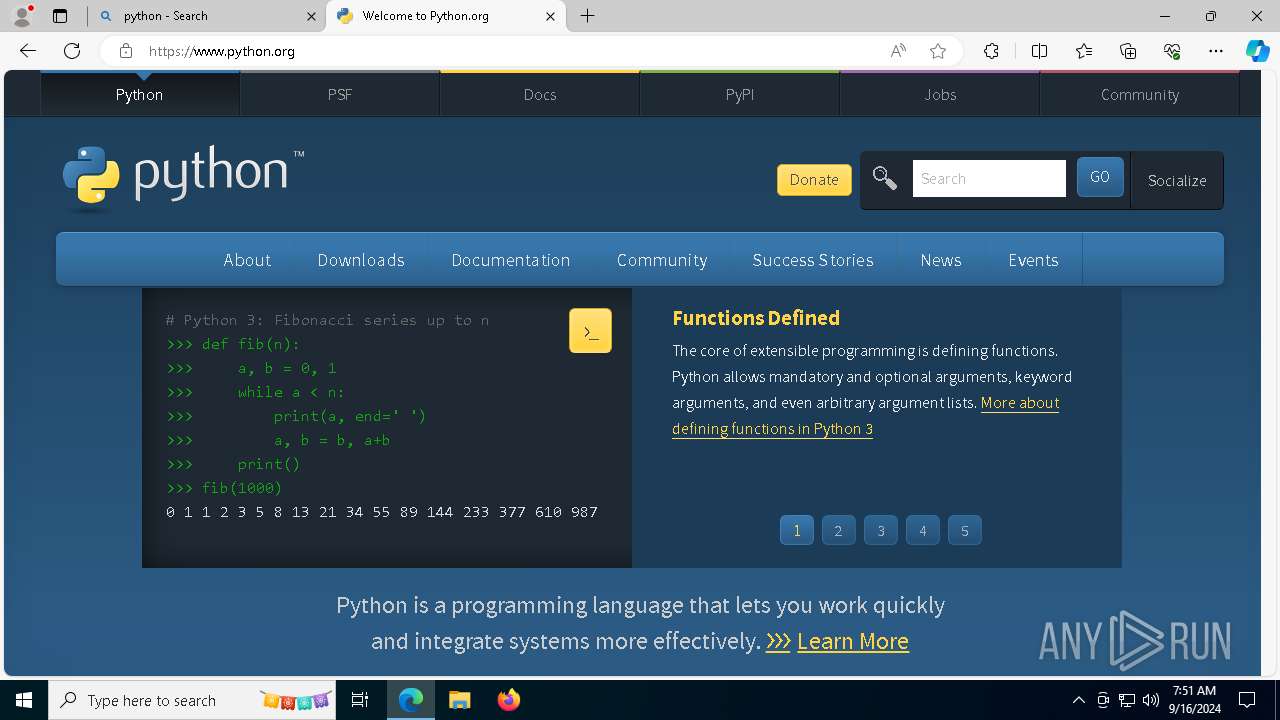Viewport: 1280px width, 720px height.
Task: Open the News menu
Action: point(941,260)
